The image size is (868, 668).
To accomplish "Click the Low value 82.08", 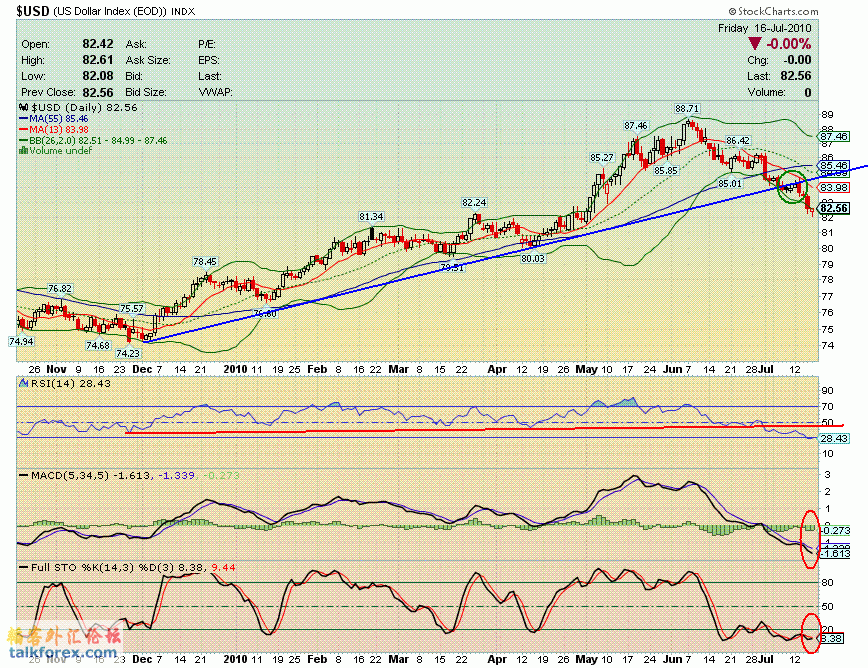I will pos(98,76).
